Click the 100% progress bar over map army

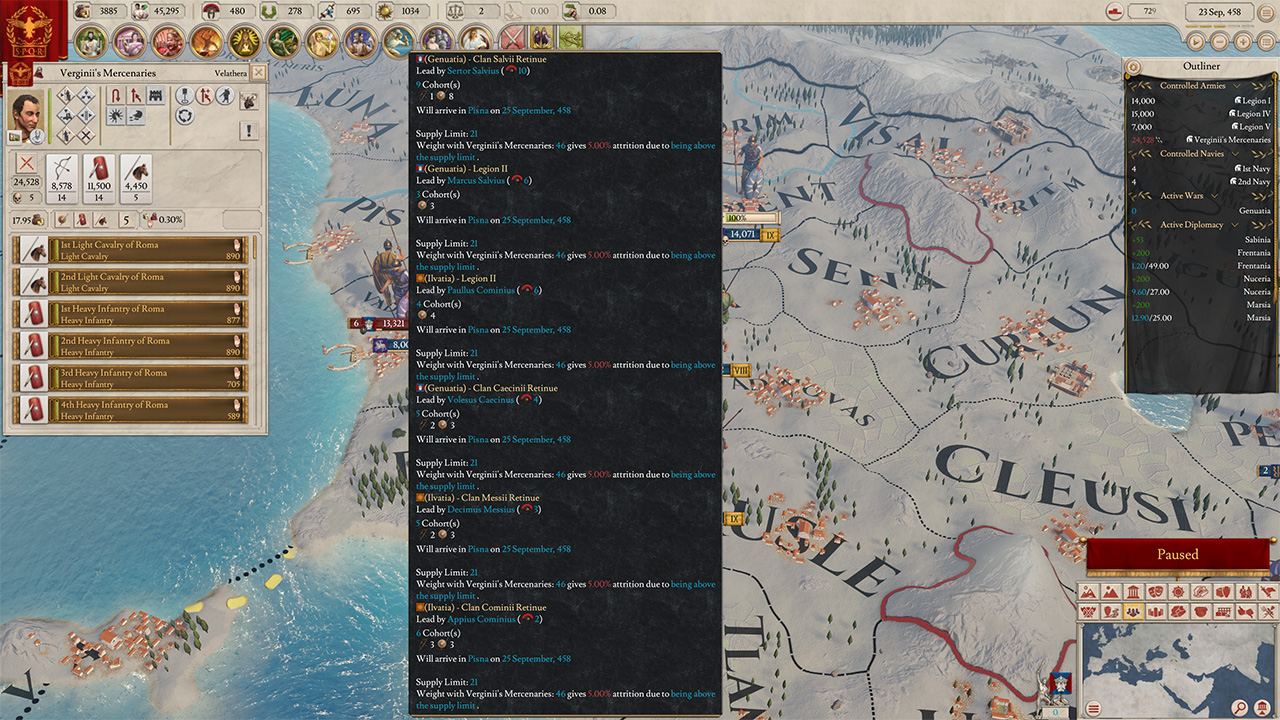[x=751, y=217]
